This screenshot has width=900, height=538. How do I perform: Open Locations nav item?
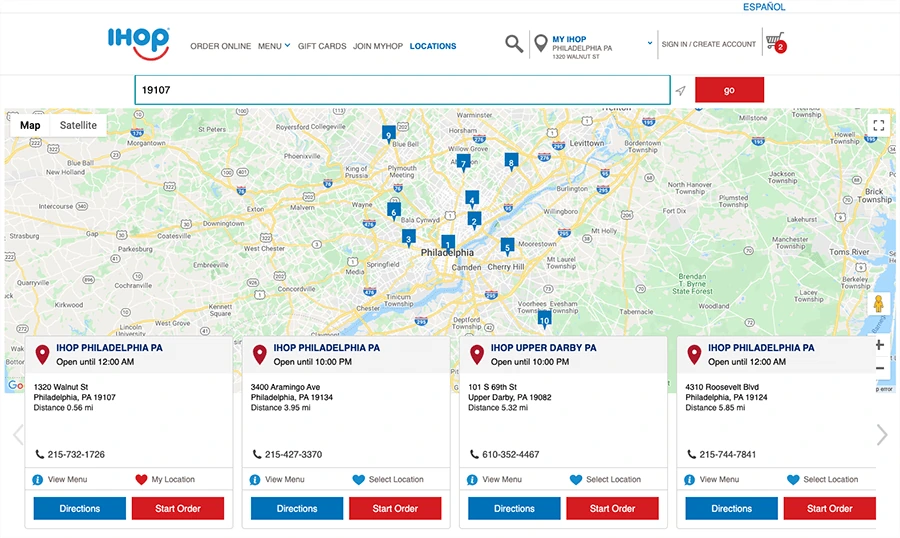[x=433, y=46]
